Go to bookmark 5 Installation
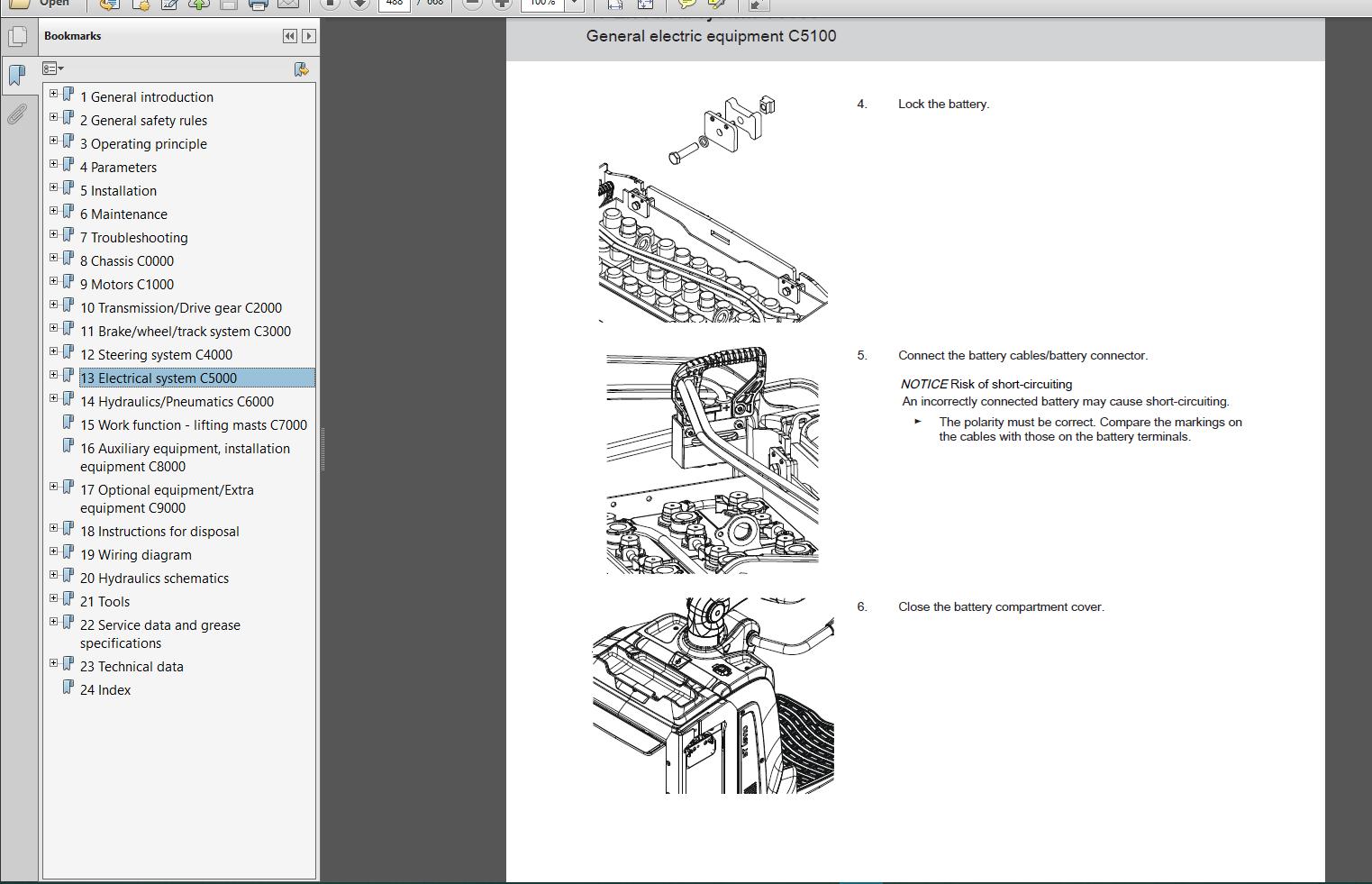The height and width of the screenshot is (884, 1372). point(118,191)
